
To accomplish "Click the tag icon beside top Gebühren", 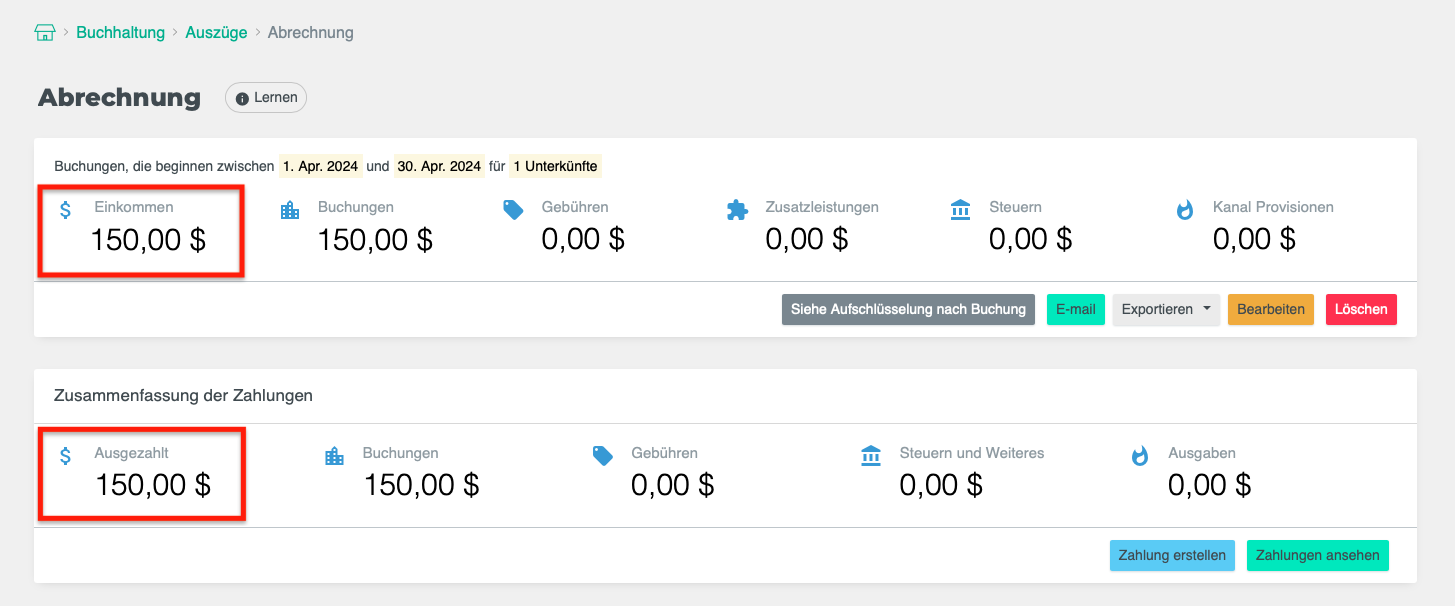I will click(513, 210).
